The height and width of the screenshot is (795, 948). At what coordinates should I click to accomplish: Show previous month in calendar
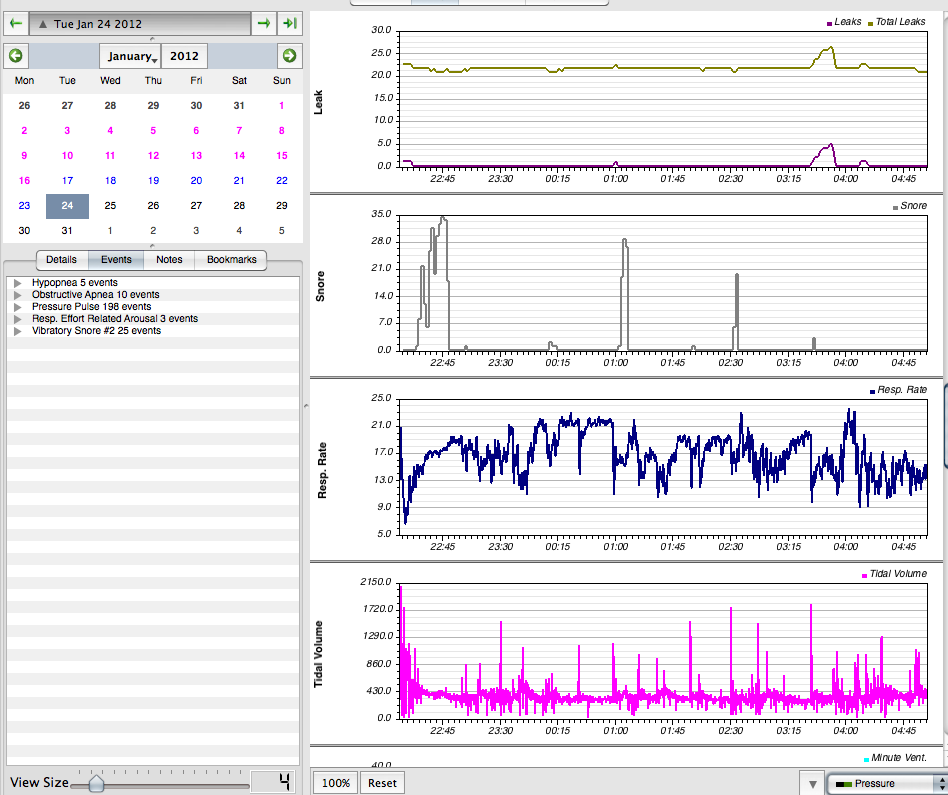tap(16, 56)
